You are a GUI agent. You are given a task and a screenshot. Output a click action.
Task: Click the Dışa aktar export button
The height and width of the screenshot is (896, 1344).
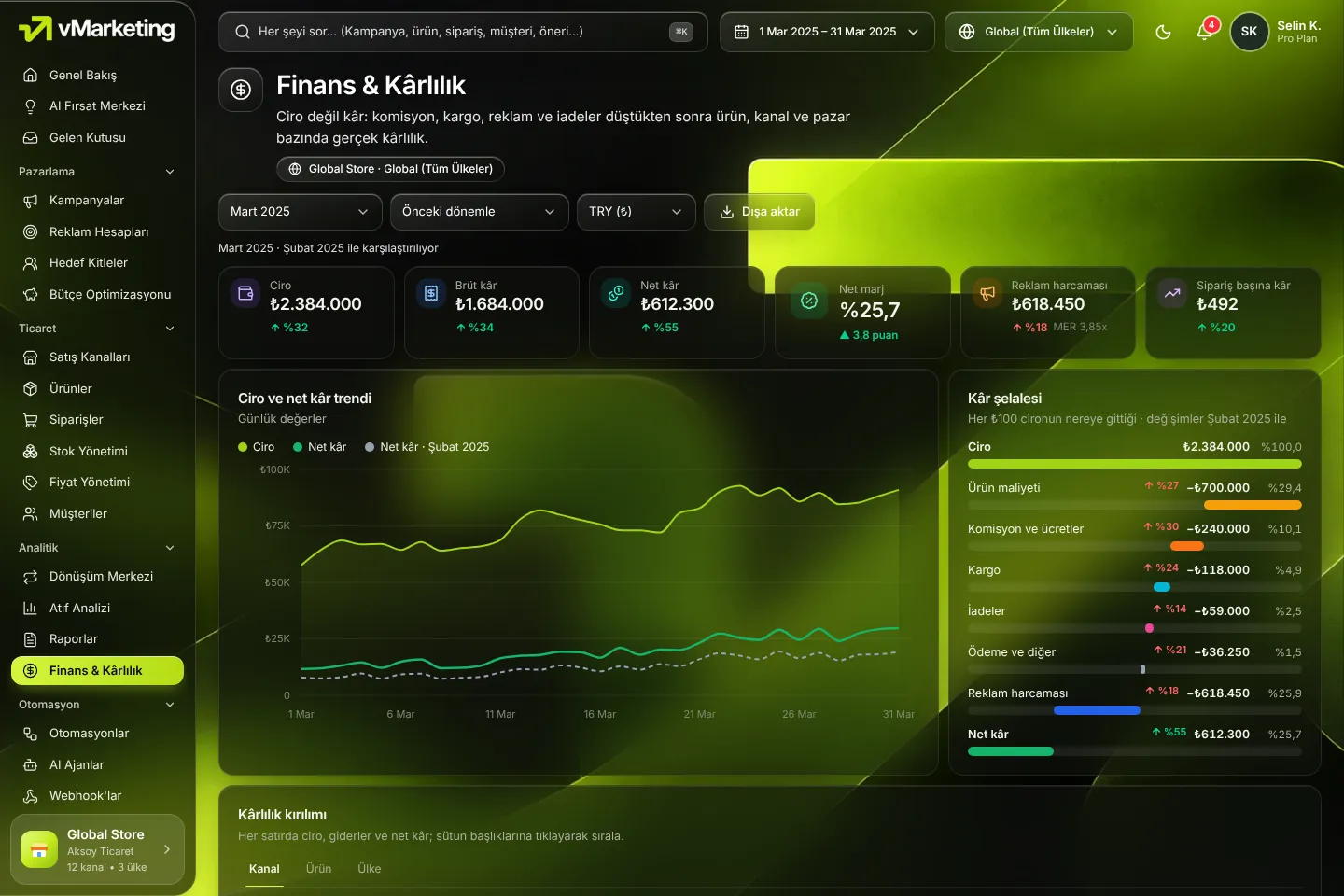(x=760, y=212)
